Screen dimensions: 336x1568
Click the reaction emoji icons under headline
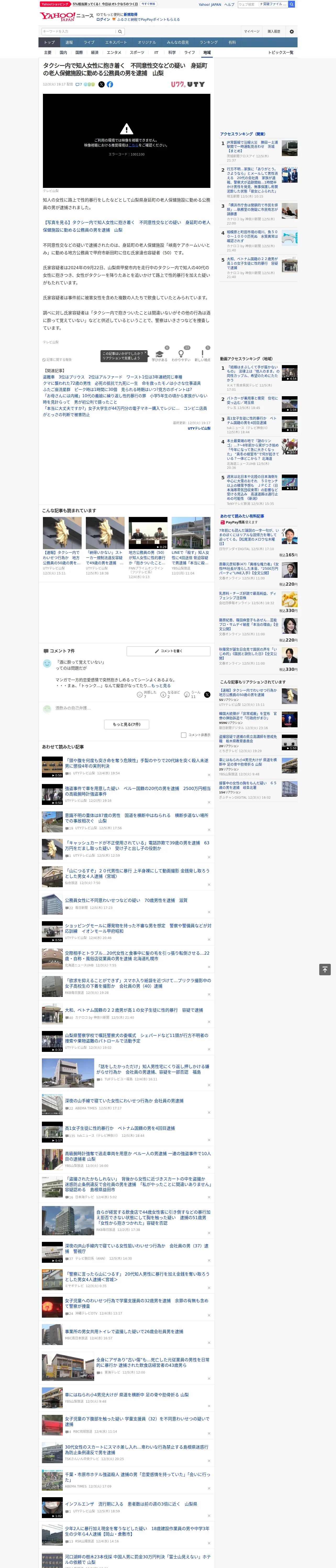[x=89, y=85]
